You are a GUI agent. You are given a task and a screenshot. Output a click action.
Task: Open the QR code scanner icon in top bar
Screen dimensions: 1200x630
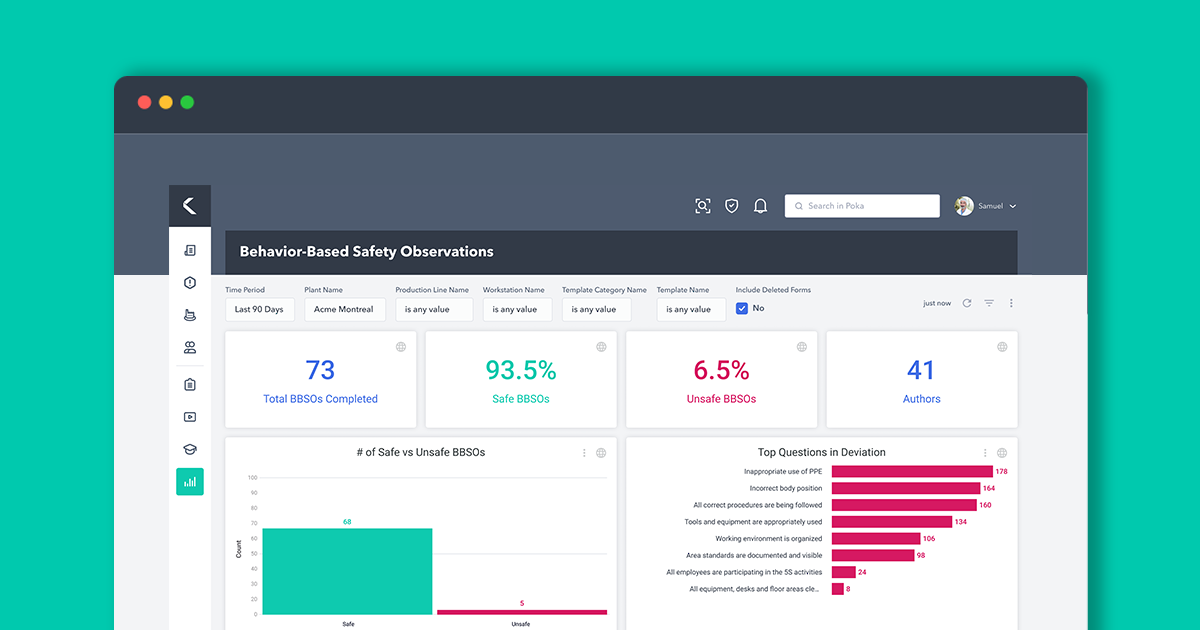coord(703,205)
